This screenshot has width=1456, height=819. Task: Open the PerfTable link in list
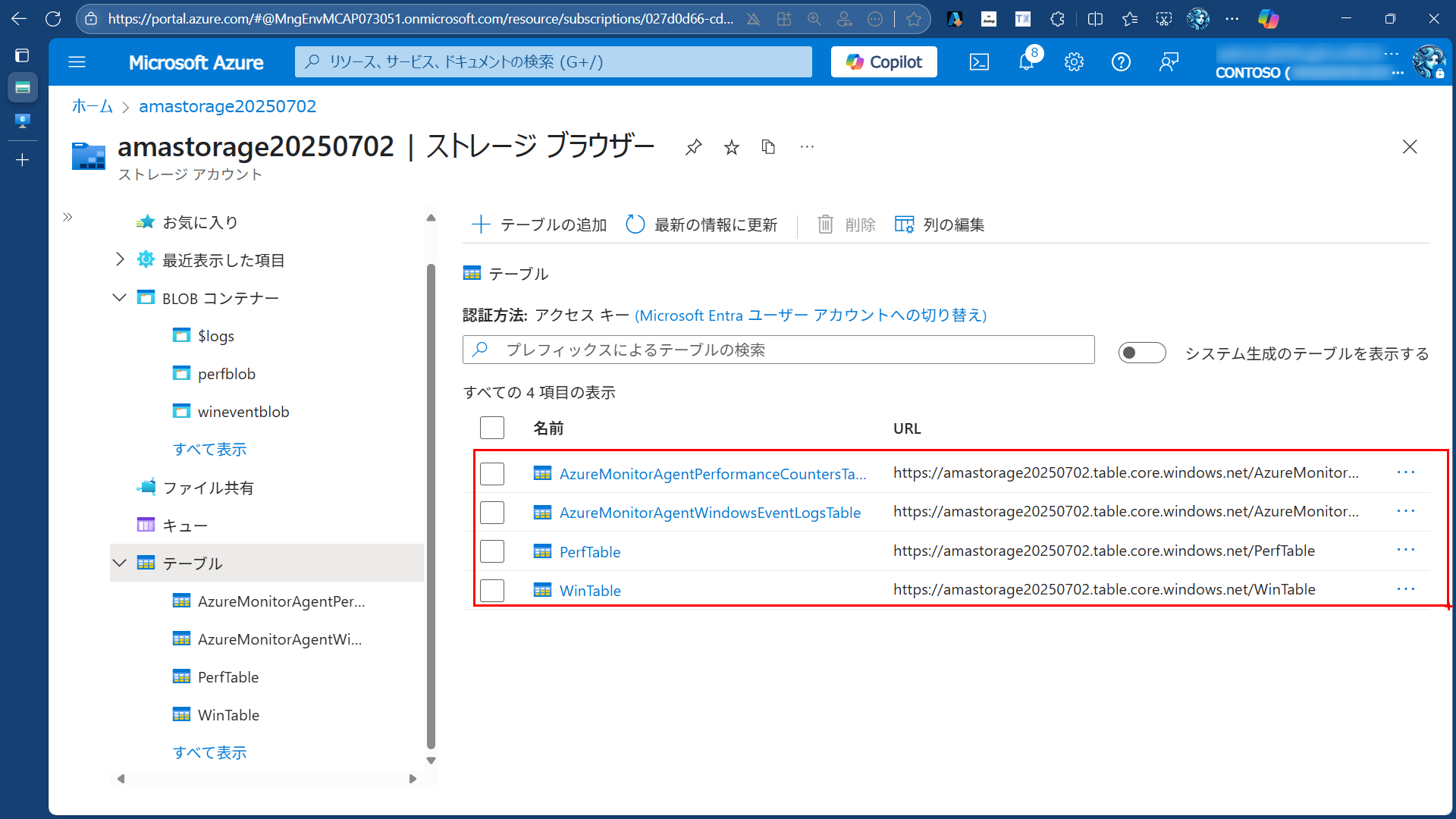590,552
